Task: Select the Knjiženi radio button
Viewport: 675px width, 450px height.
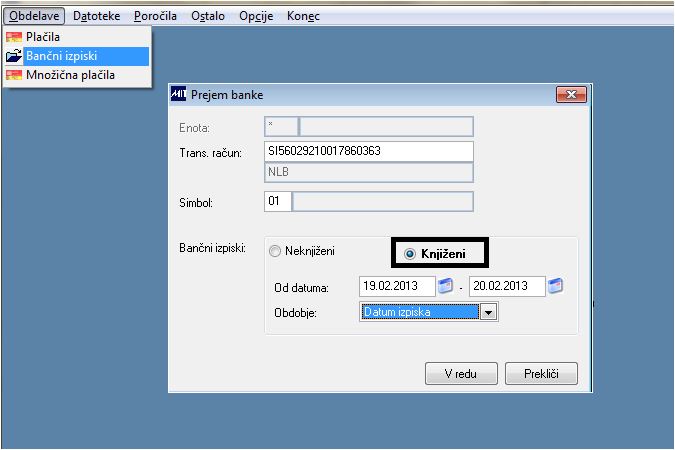Action: (410, 254)
